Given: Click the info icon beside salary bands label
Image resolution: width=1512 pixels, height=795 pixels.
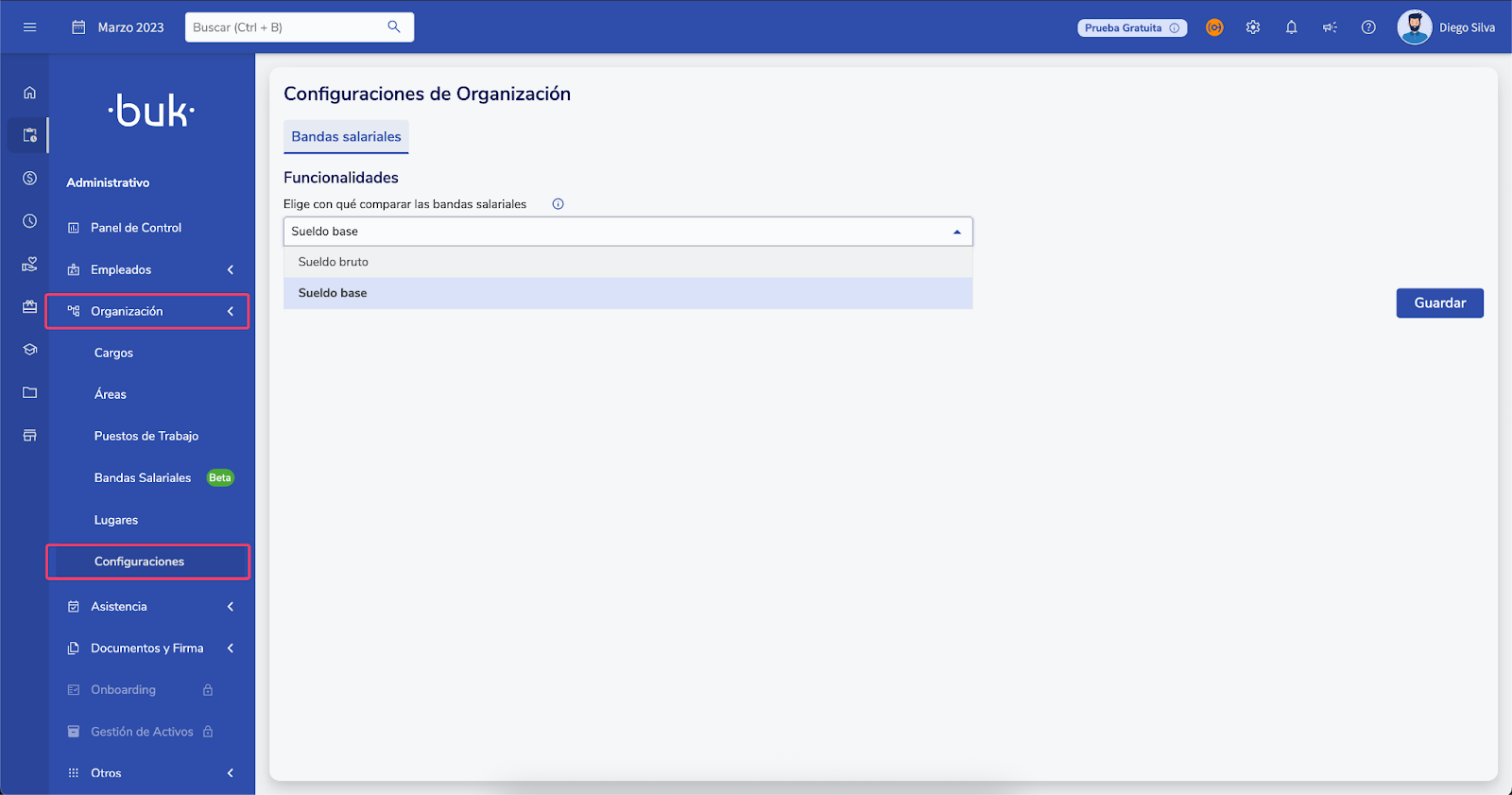Looking at the screenshot, I should pyautogui.click(x=558, y=204).
